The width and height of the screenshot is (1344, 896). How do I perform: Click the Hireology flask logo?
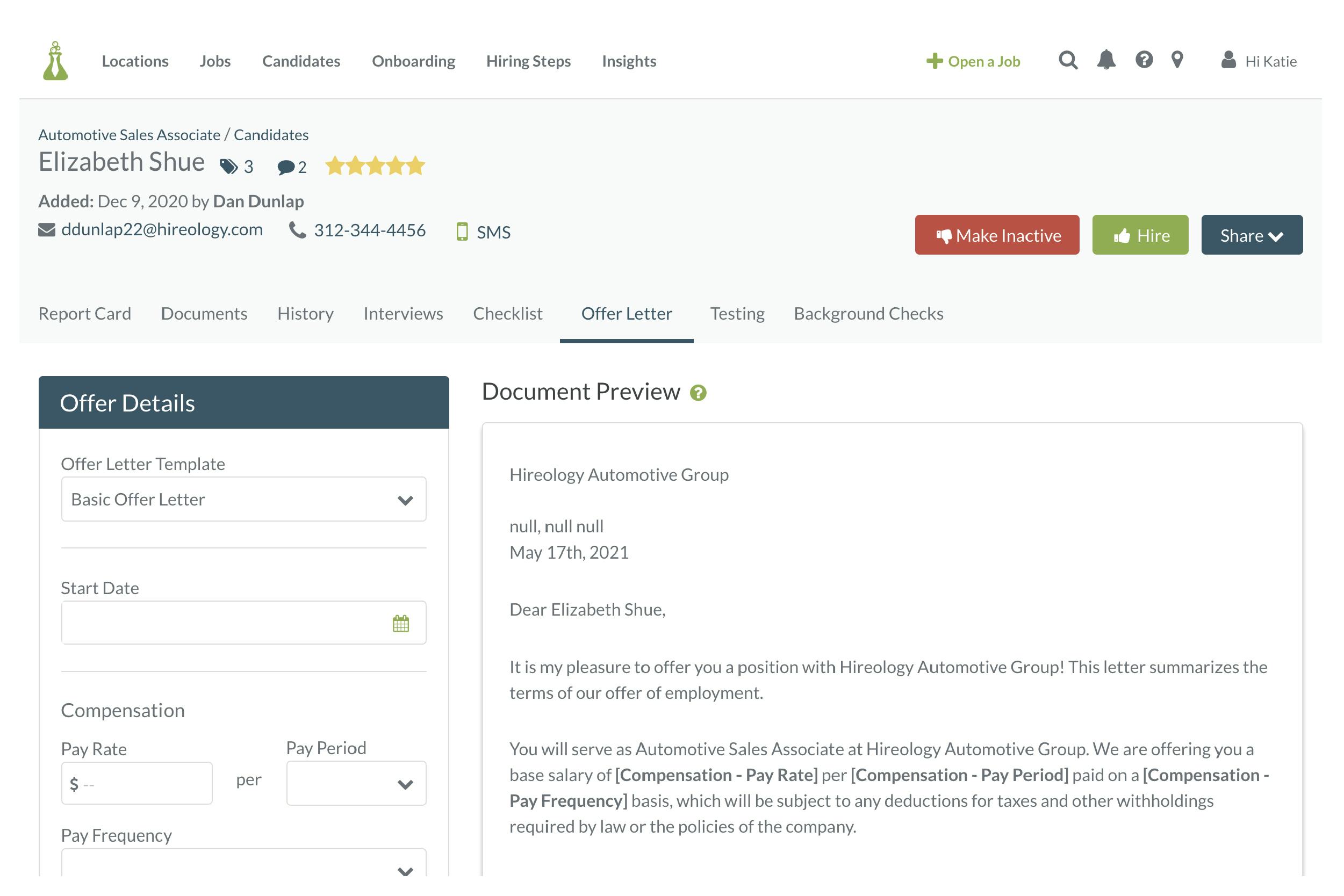point(55,61)
